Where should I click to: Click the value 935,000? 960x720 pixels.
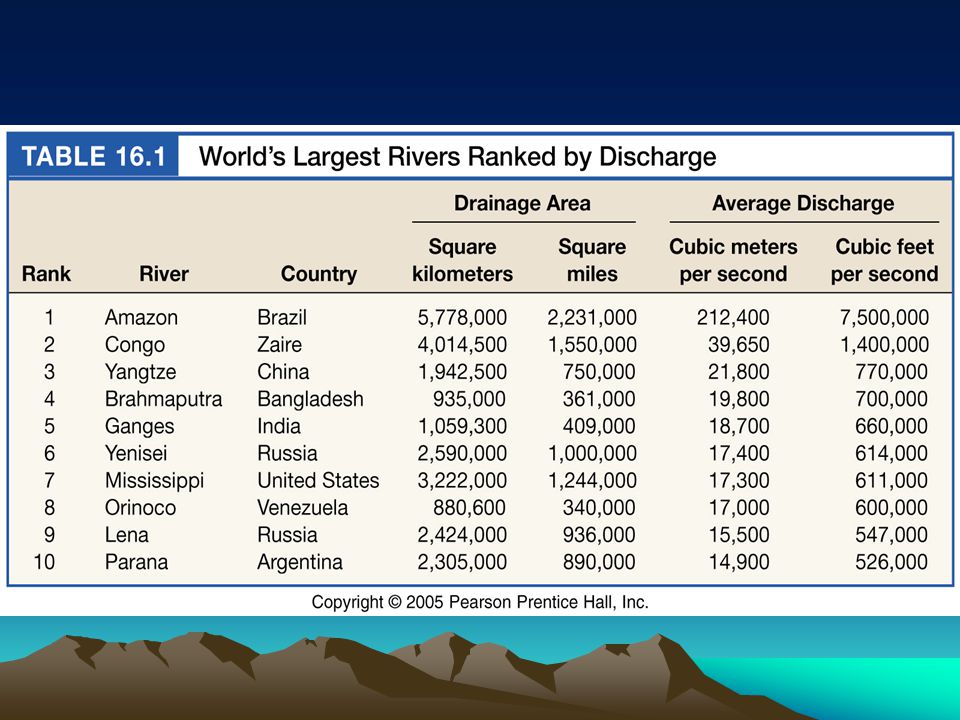[470, 399]
